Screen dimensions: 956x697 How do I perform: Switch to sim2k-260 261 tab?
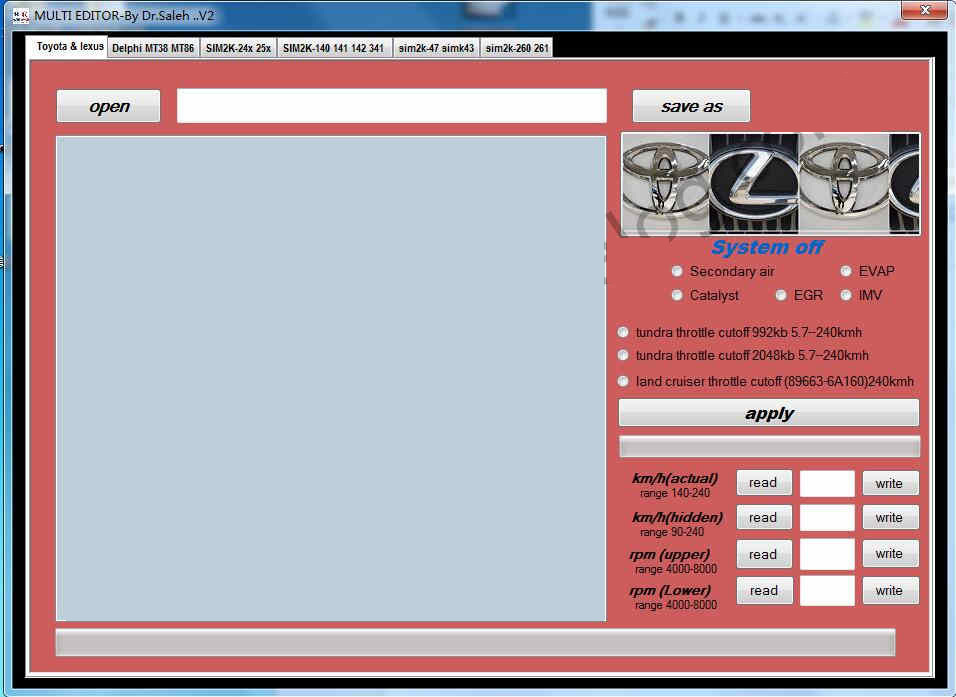[517, 48]
